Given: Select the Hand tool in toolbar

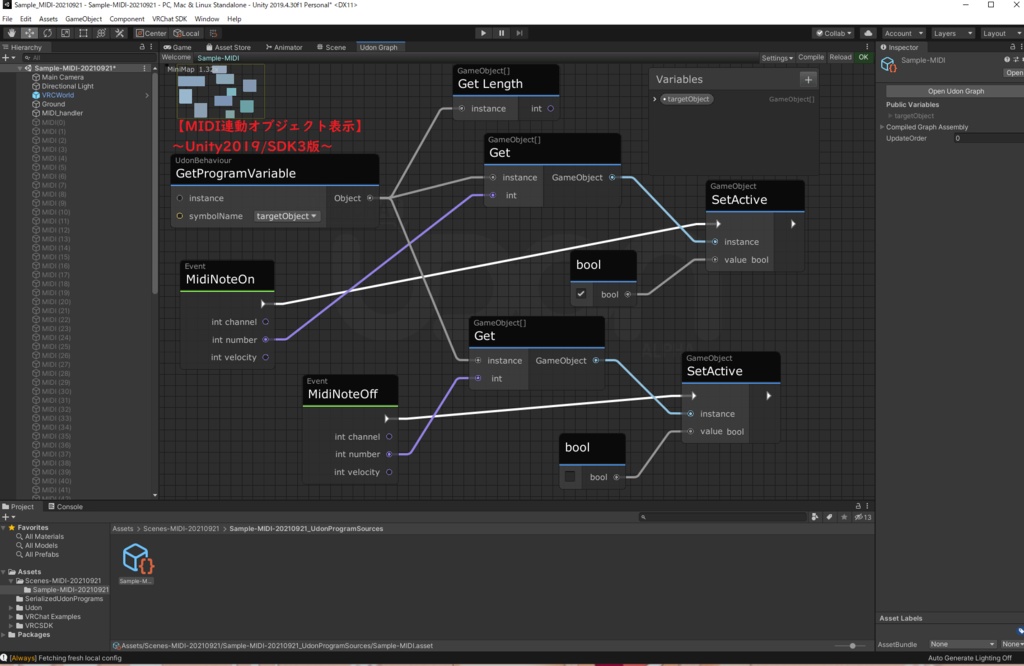Looking at the screenshot, I should coord(11,33).
